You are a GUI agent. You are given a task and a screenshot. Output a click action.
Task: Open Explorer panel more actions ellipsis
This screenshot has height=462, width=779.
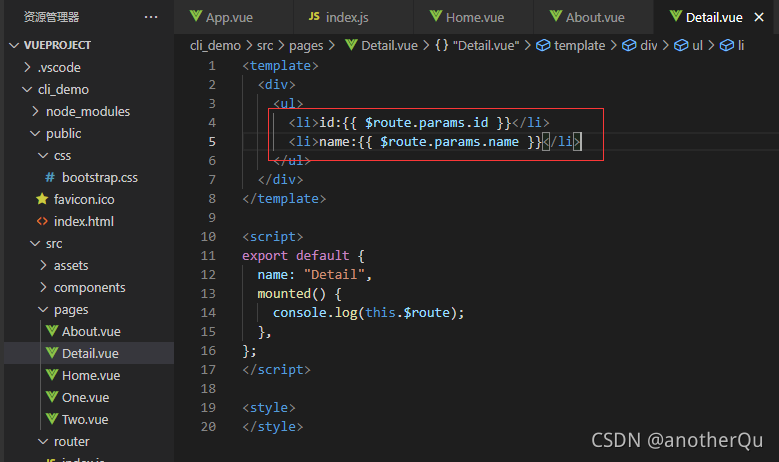coord(151,17)
